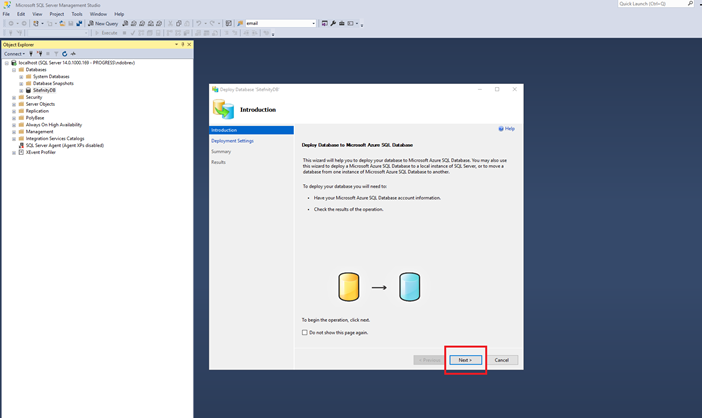Viewport: 702px width, 418px height.
Task: Click the New Query toolbar button
Action: 103,23
